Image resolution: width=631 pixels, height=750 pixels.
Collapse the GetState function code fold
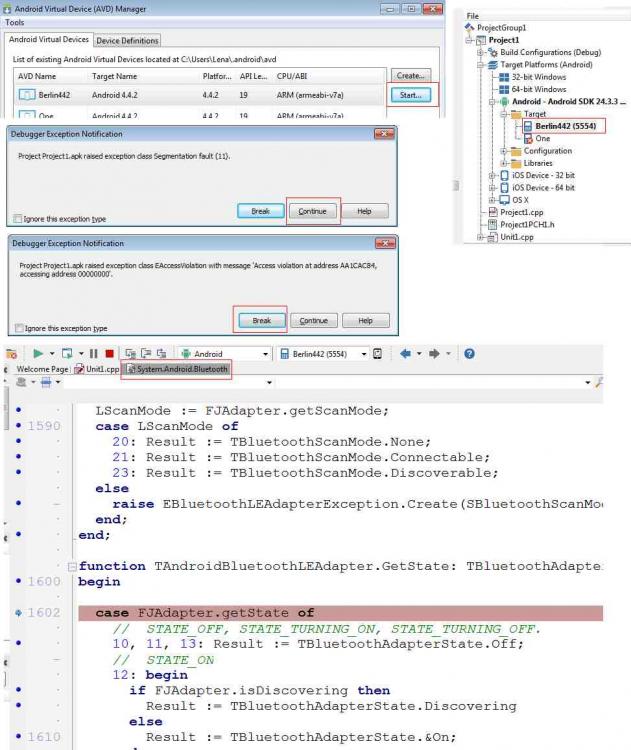[72, 566]
